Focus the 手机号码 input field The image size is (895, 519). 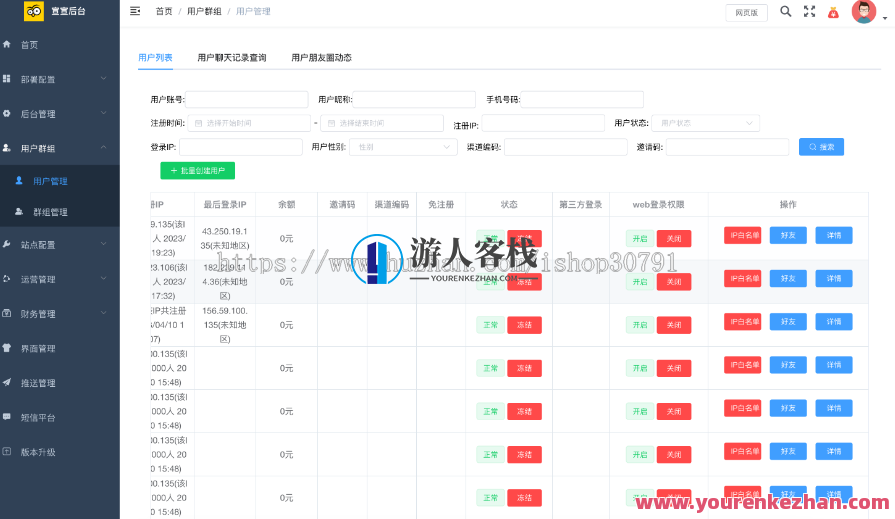coord(582,99)
